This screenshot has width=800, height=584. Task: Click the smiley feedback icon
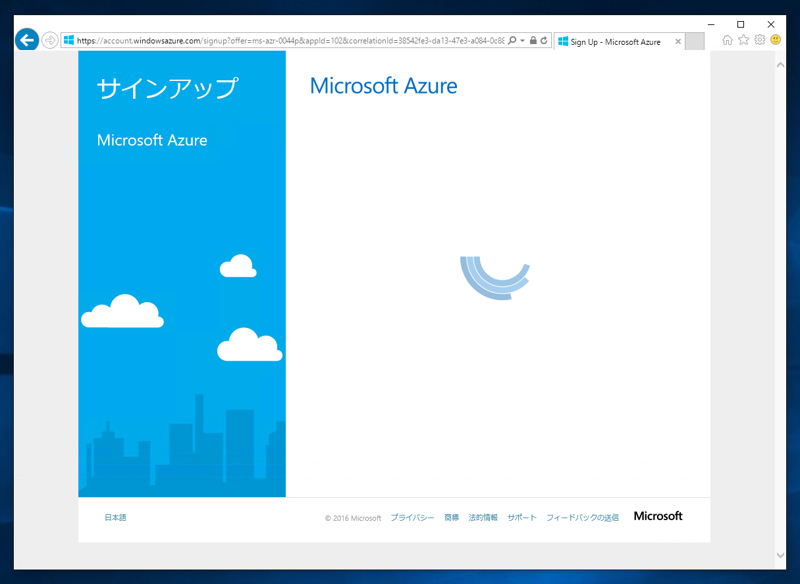[776, 40]
